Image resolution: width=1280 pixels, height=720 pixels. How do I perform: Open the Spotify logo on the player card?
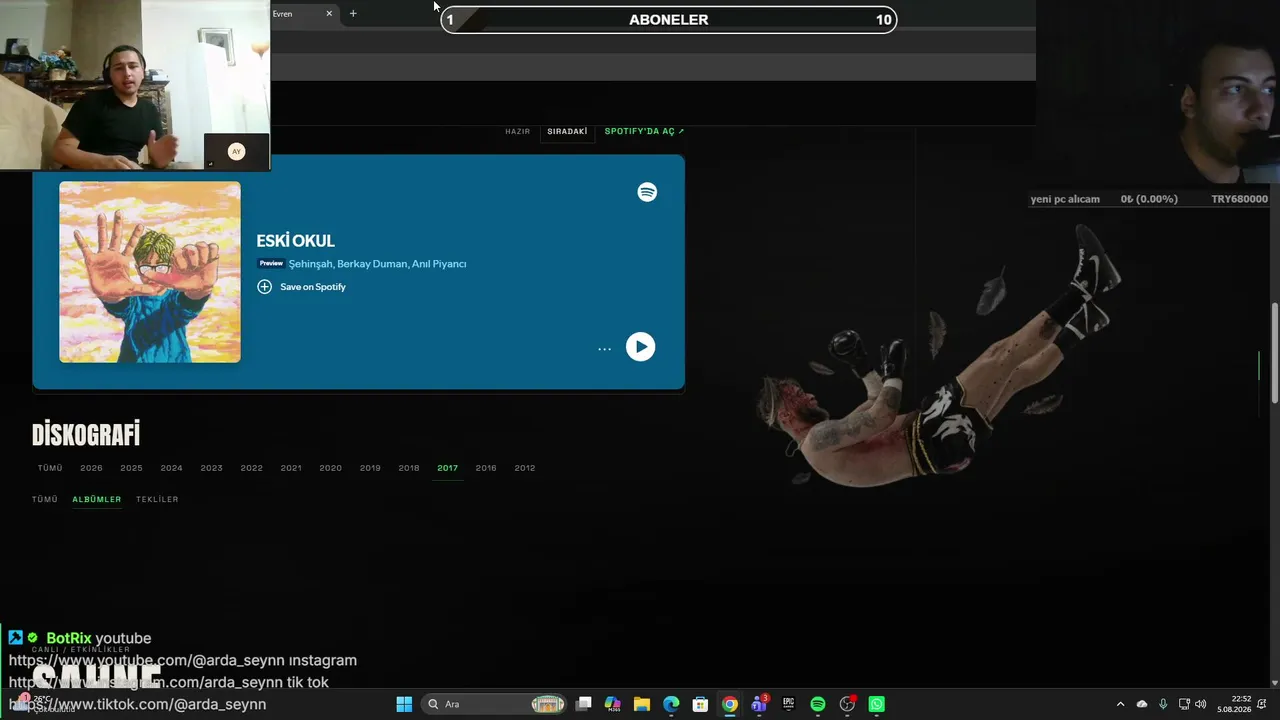(x=647, y=192)
